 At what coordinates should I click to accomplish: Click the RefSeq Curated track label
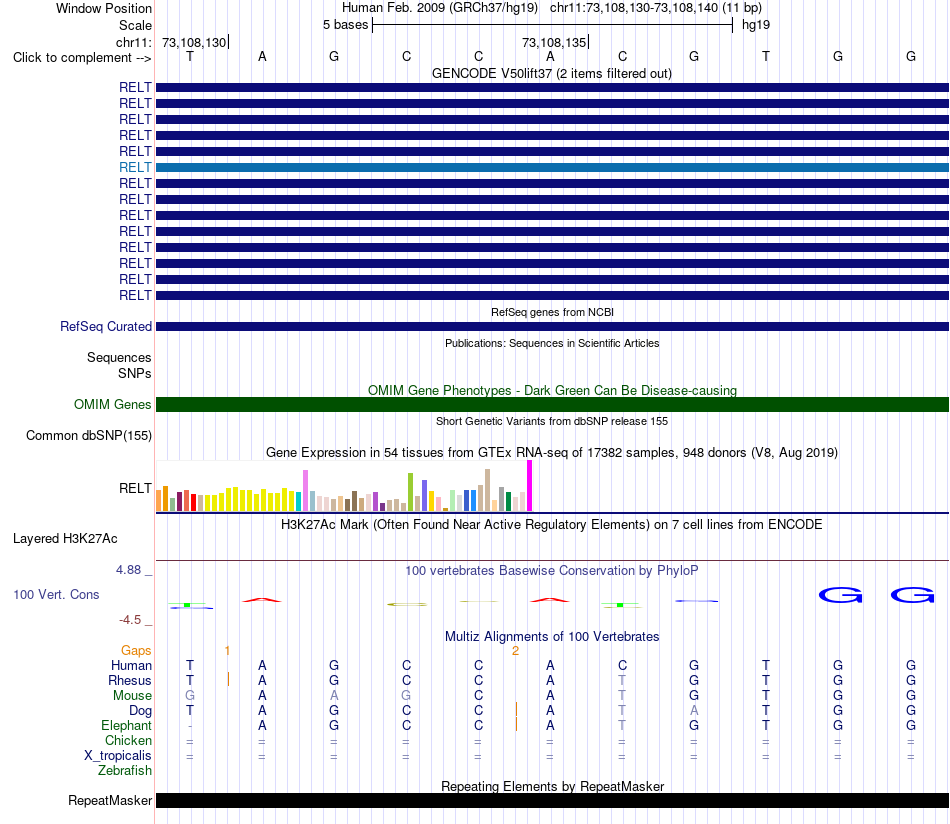click(105, 327)
